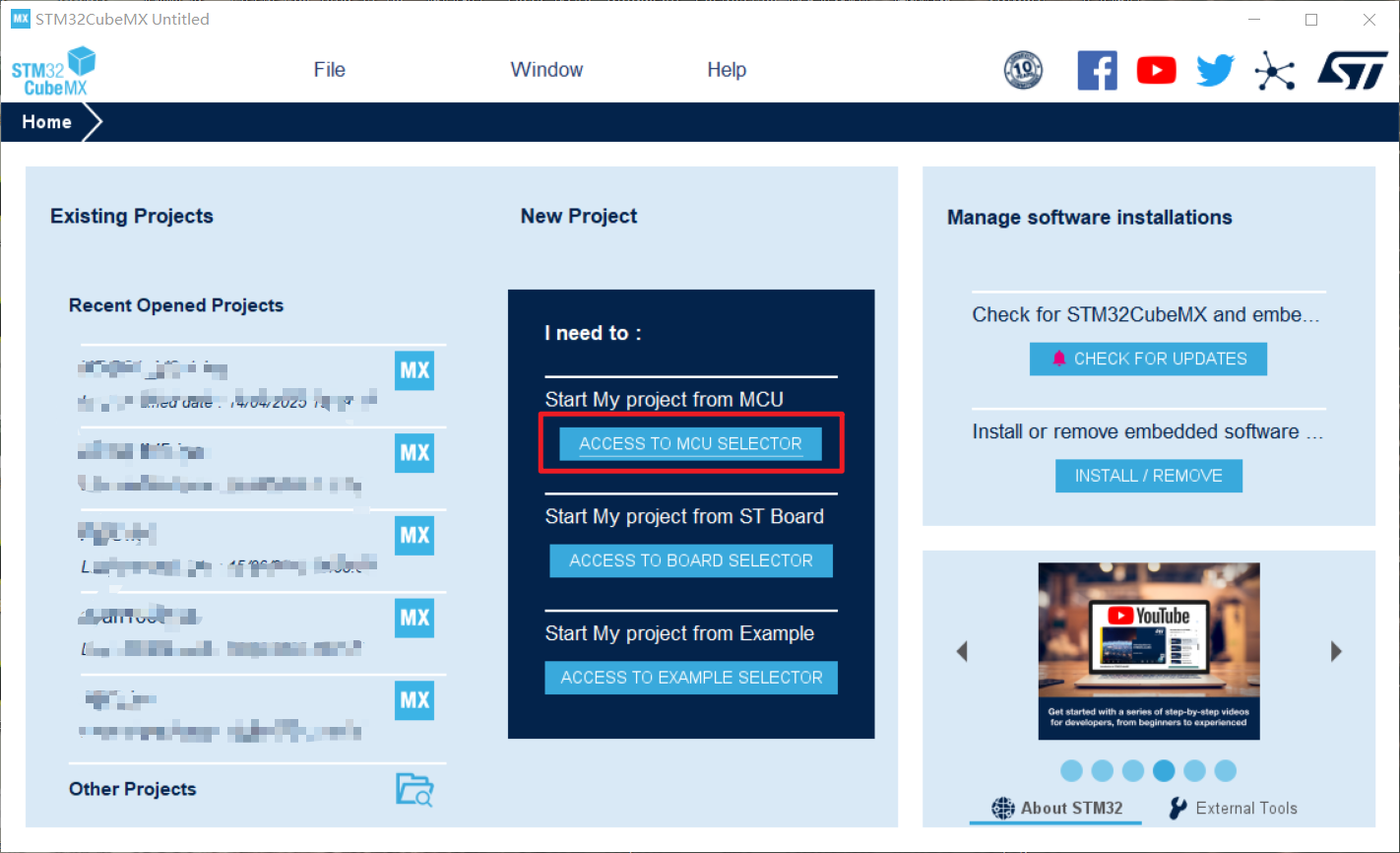This screenshot has height=853, width=1400.
Task: Open the Twitter bird icon
Action: (x=1215, y=70)
